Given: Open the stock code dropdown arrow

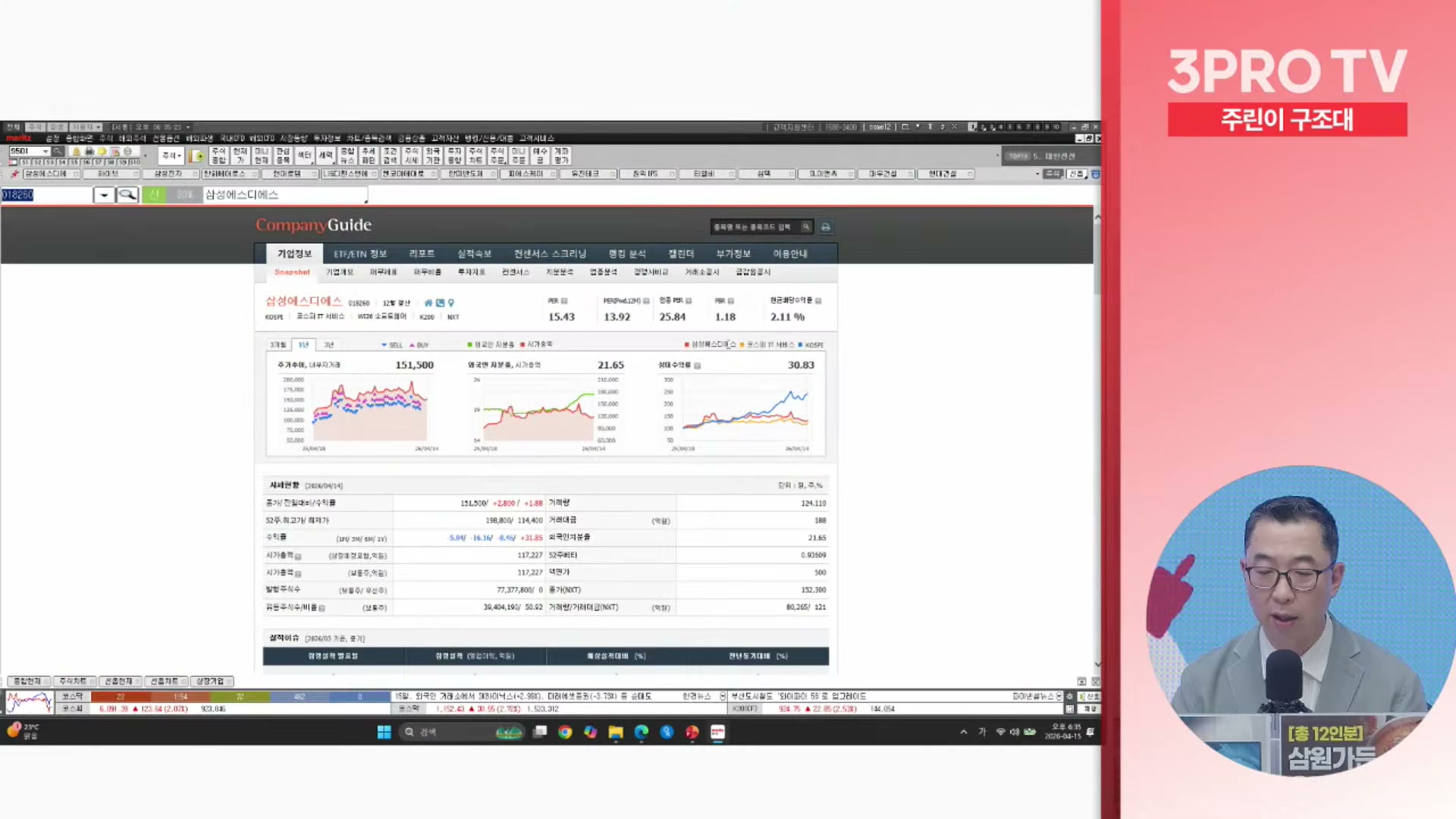Looking at the screenshot, I should pos(104,195).
